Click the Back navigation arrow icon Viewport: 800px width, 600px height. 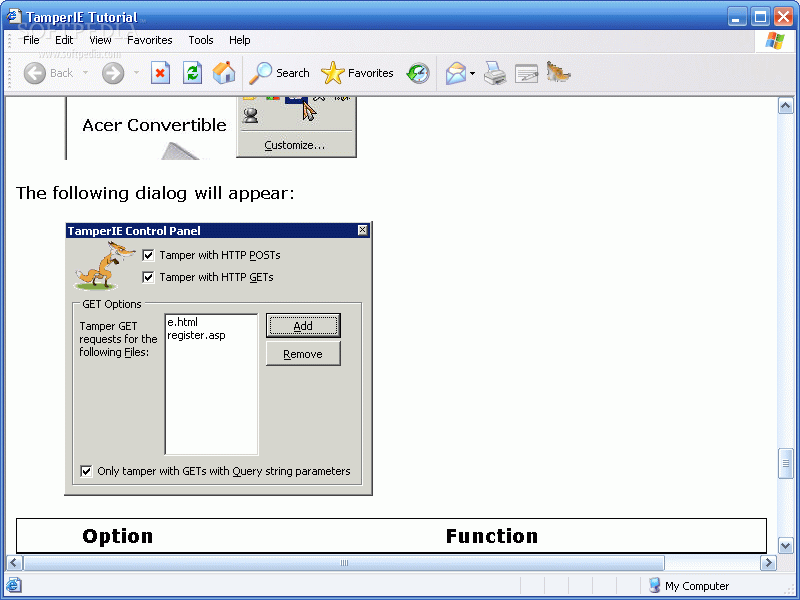pos(35,73)
